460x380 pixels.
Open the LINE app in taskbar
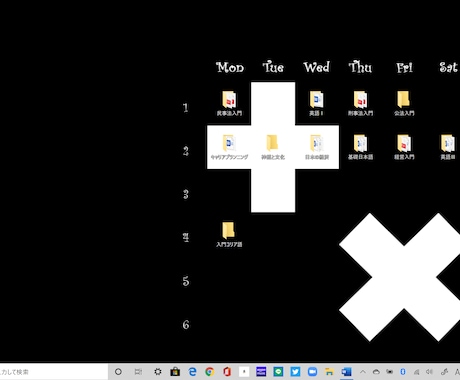[x=278, y=372]
